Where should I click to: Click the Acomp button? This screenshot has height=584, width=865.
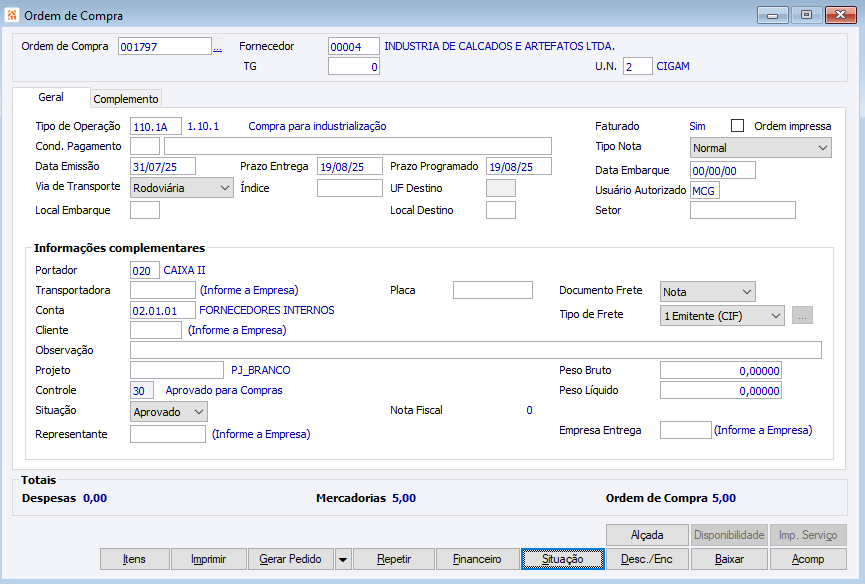pos(808,559)
